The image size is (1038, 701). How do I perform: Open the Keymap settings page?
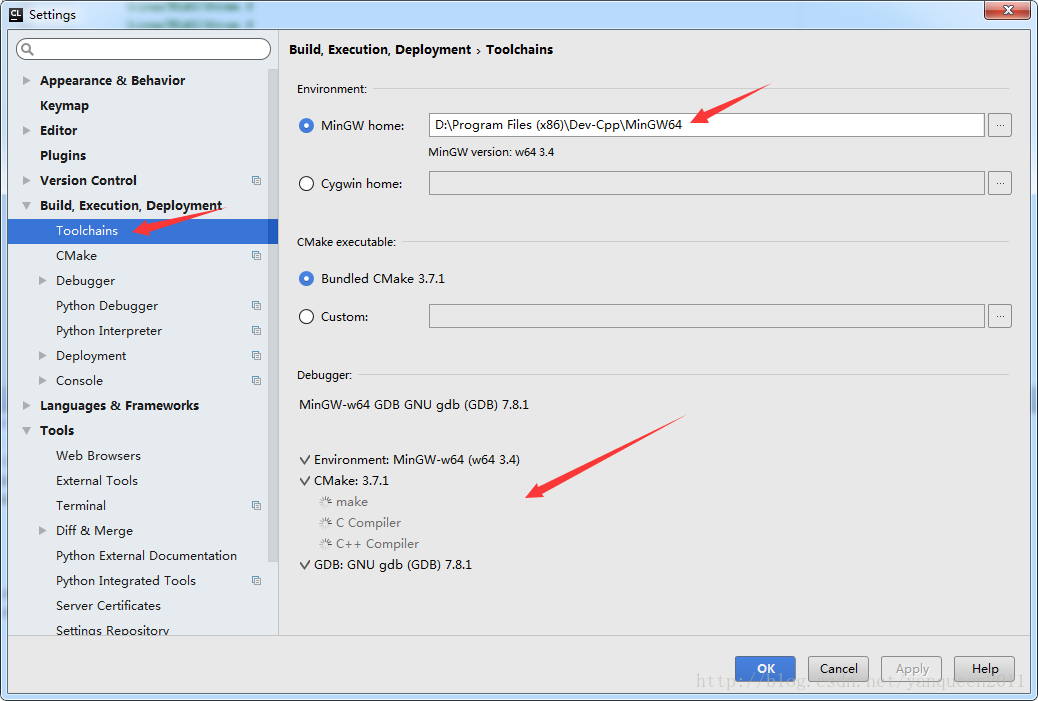point(64,106)
